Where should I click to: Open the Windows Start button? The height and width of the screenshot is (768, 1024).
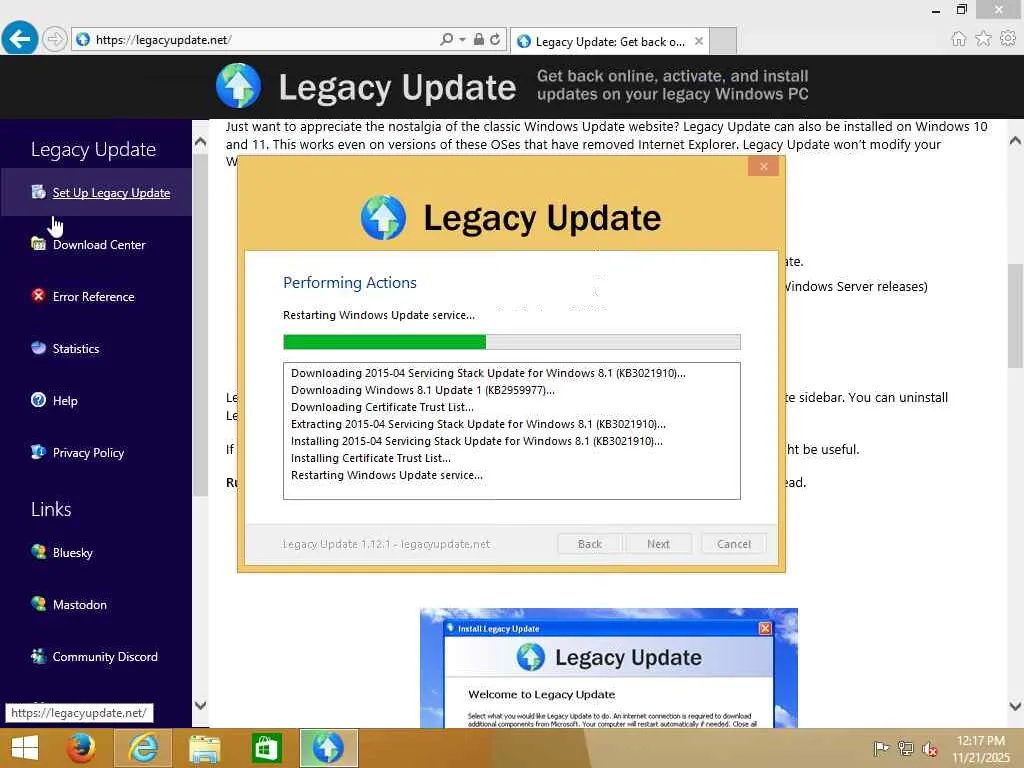point(25,748)
